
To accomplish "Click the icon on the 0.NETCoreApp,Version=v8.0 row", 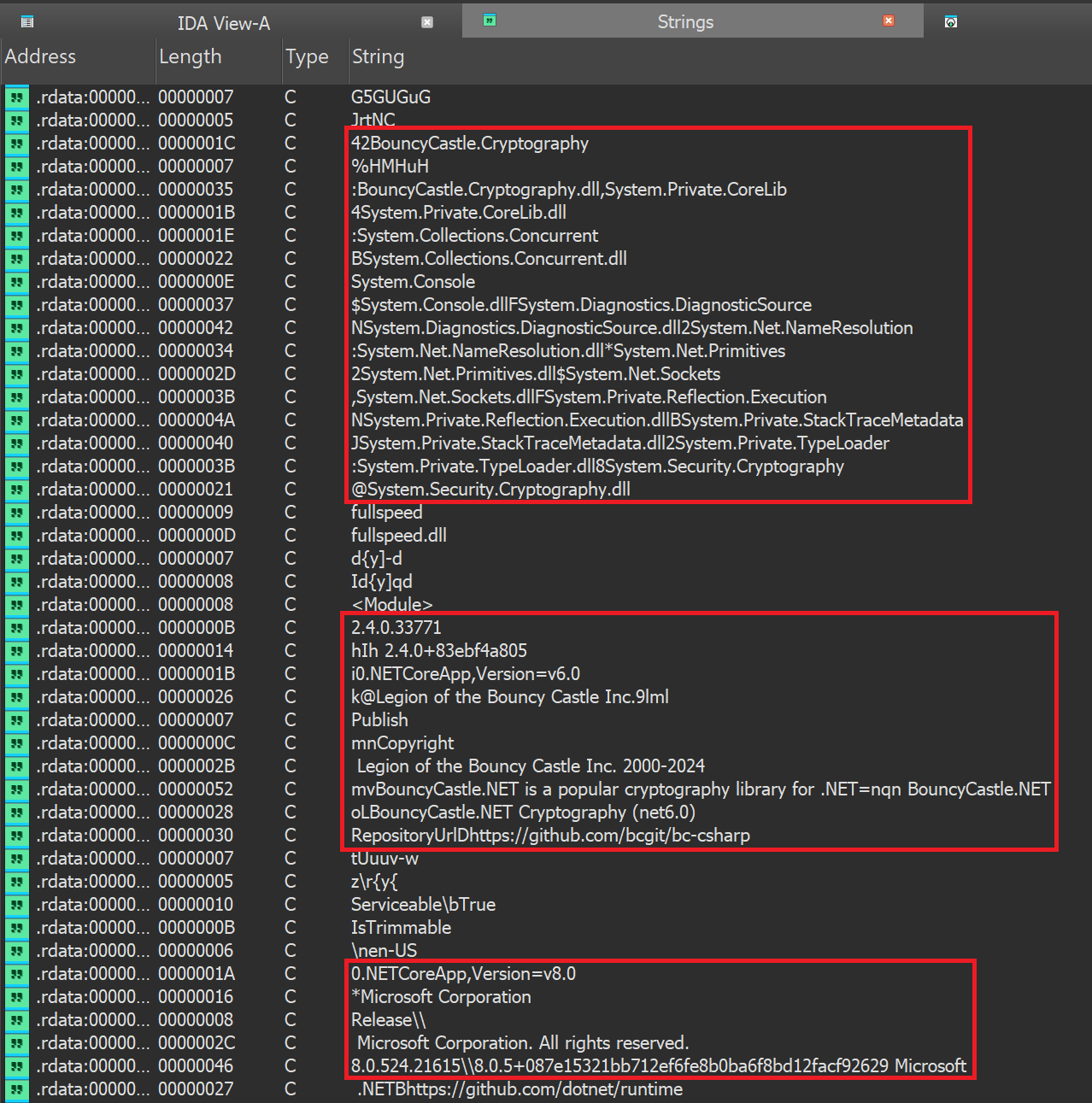I will click(x=16, y=974).
